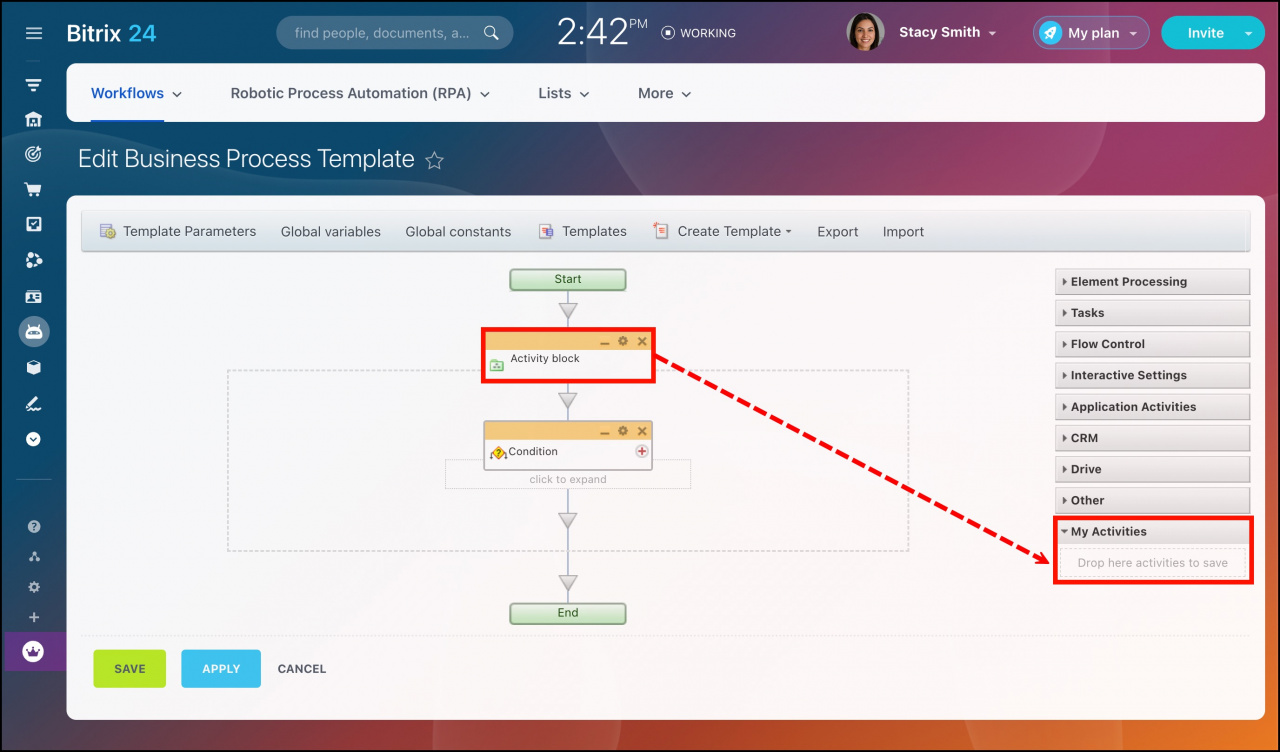
Task: Click the APPLY button
Action: click(x=221, y=669)
